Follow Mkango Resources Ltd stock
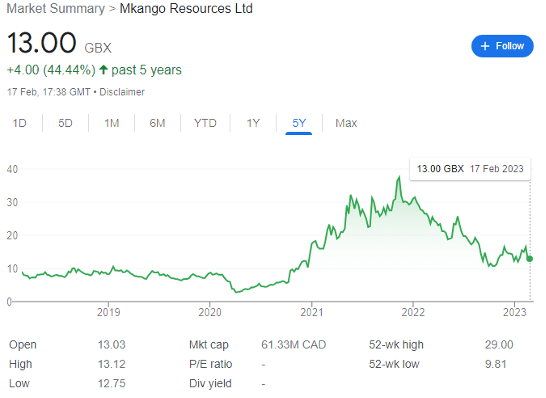The image size is (546, 398). point(502,46)
